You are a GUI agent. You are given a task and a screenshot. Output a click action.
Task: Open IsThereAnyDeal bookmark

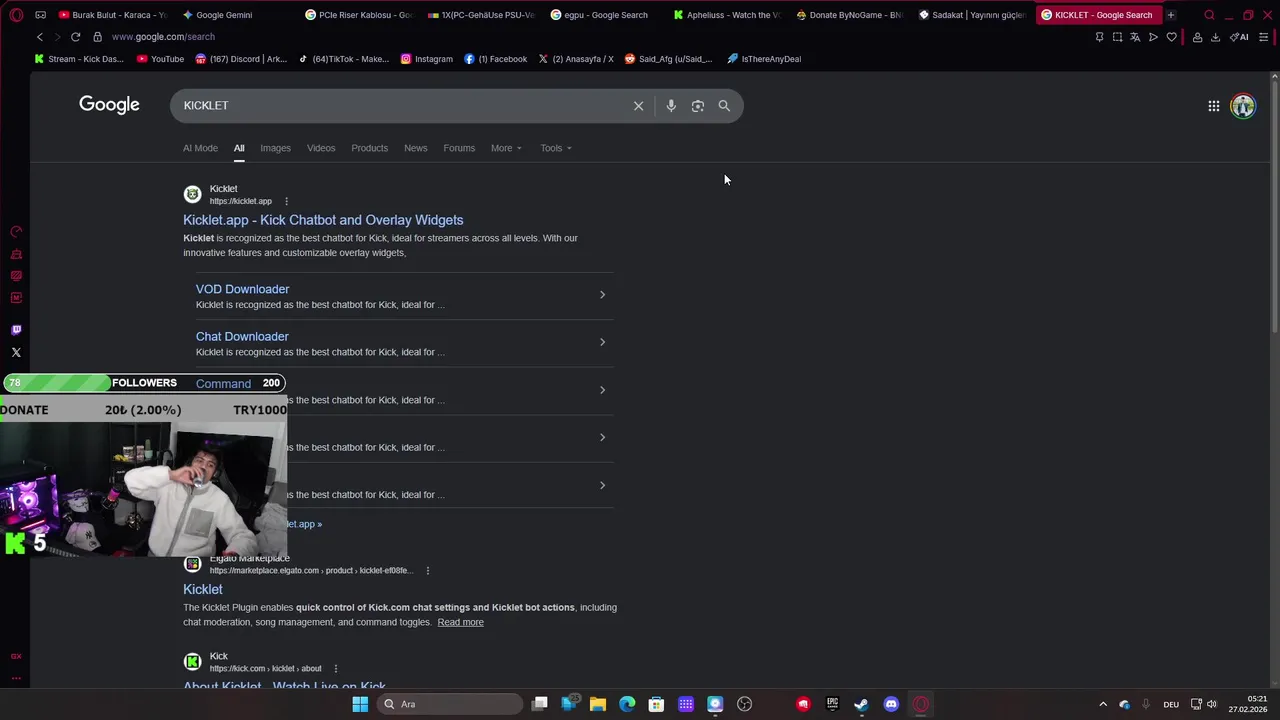click(764, 59)
